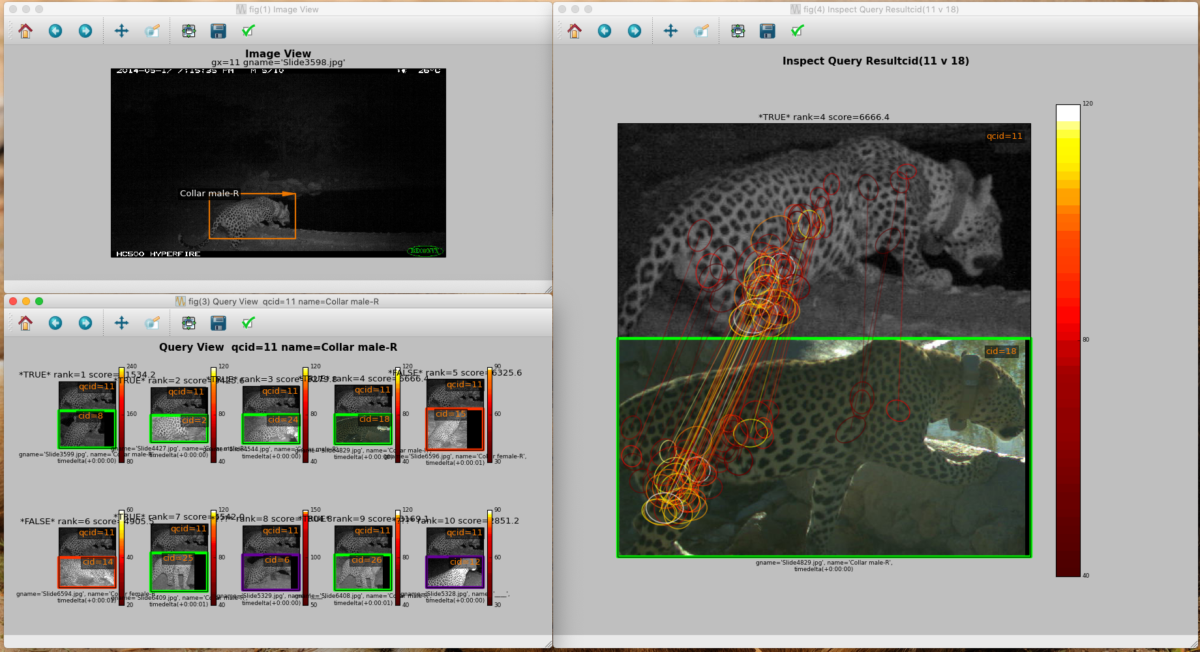The height and width of the screenshot is (652, 1200).
Task: Toggle the green checkmark in Query View toolbar
Action: tap(248, 323)
